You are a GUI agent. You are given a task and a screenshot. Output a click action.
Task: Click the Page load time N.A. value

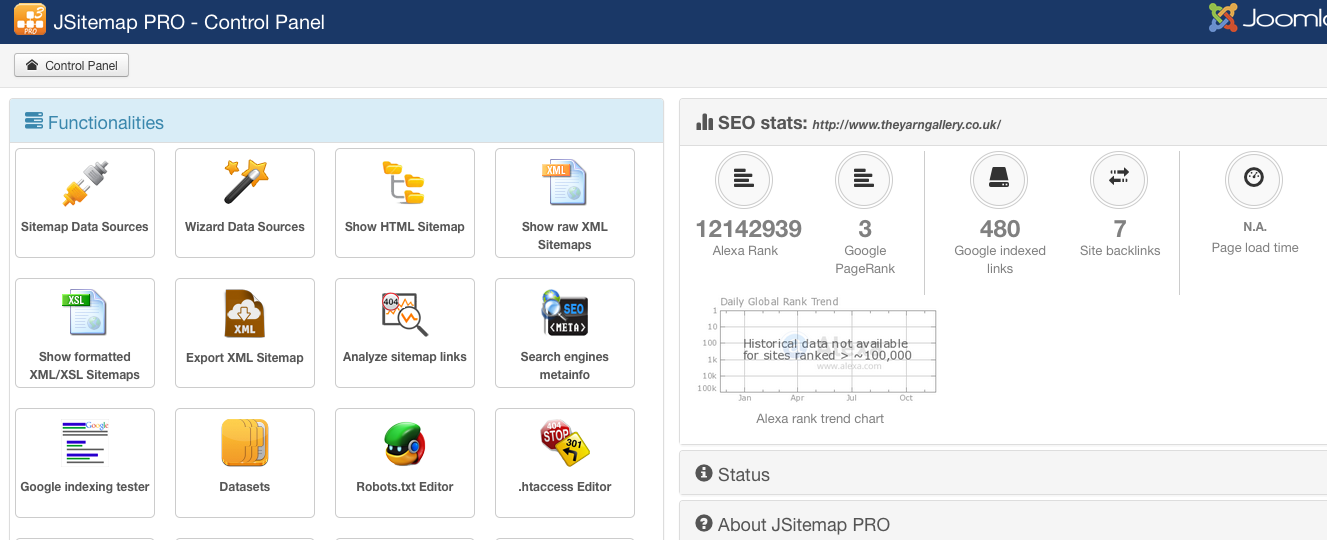coord(1255,227)
